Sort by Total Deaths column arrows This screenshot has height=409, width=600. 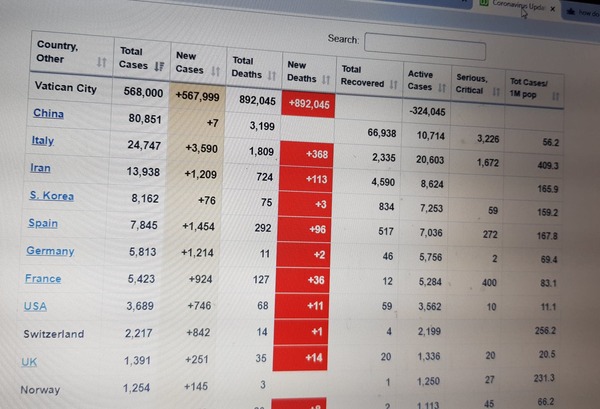coord(269,75)
